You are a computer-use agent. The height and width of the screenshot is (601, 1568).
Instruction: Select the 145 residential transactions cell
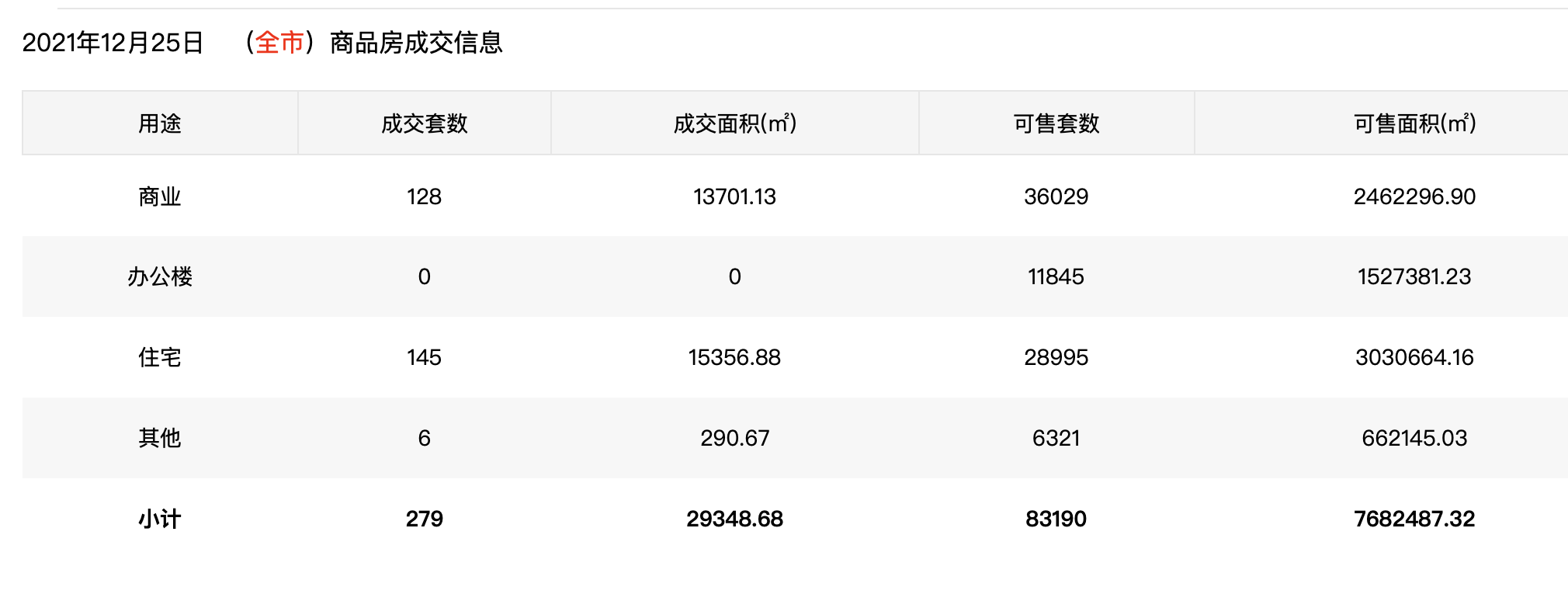(425, 357)
